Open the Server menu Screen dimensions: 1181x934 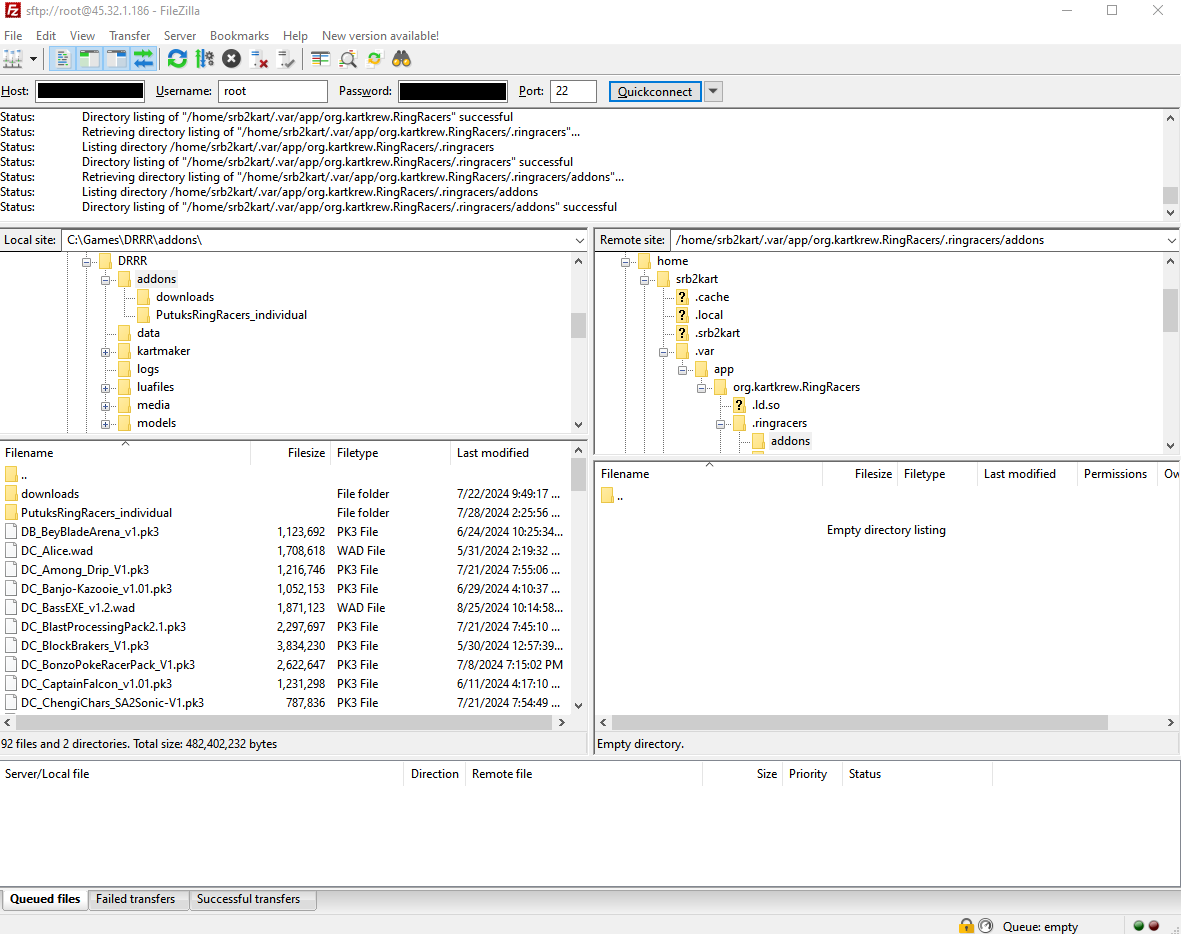180,35
